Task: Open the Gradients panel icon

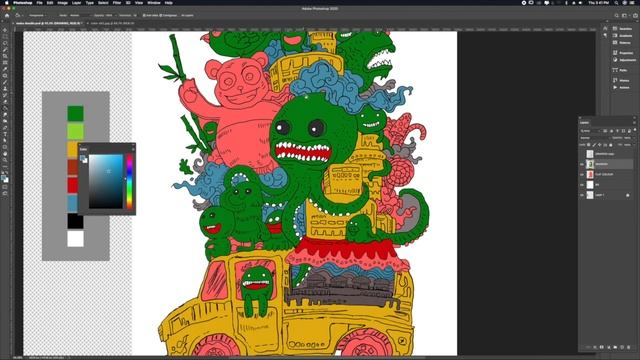Action: tap(615, 36)
